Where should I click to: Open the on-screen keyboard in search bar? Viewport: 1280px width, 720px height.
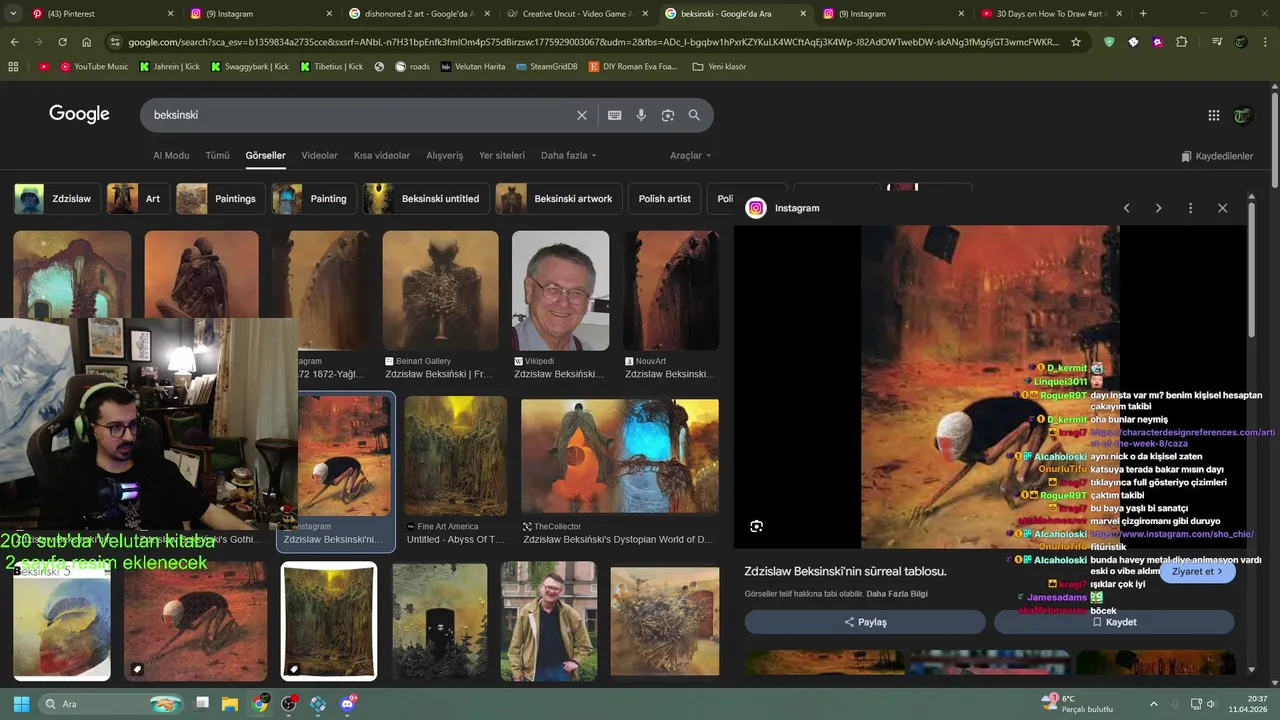coord(615,115)
